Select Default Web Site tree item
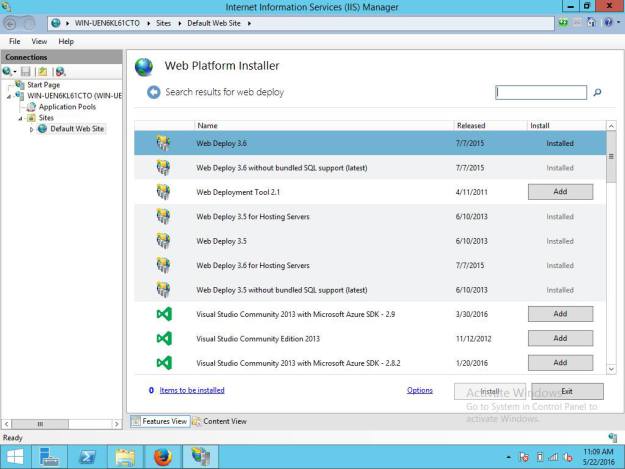 tap(77, 129)
